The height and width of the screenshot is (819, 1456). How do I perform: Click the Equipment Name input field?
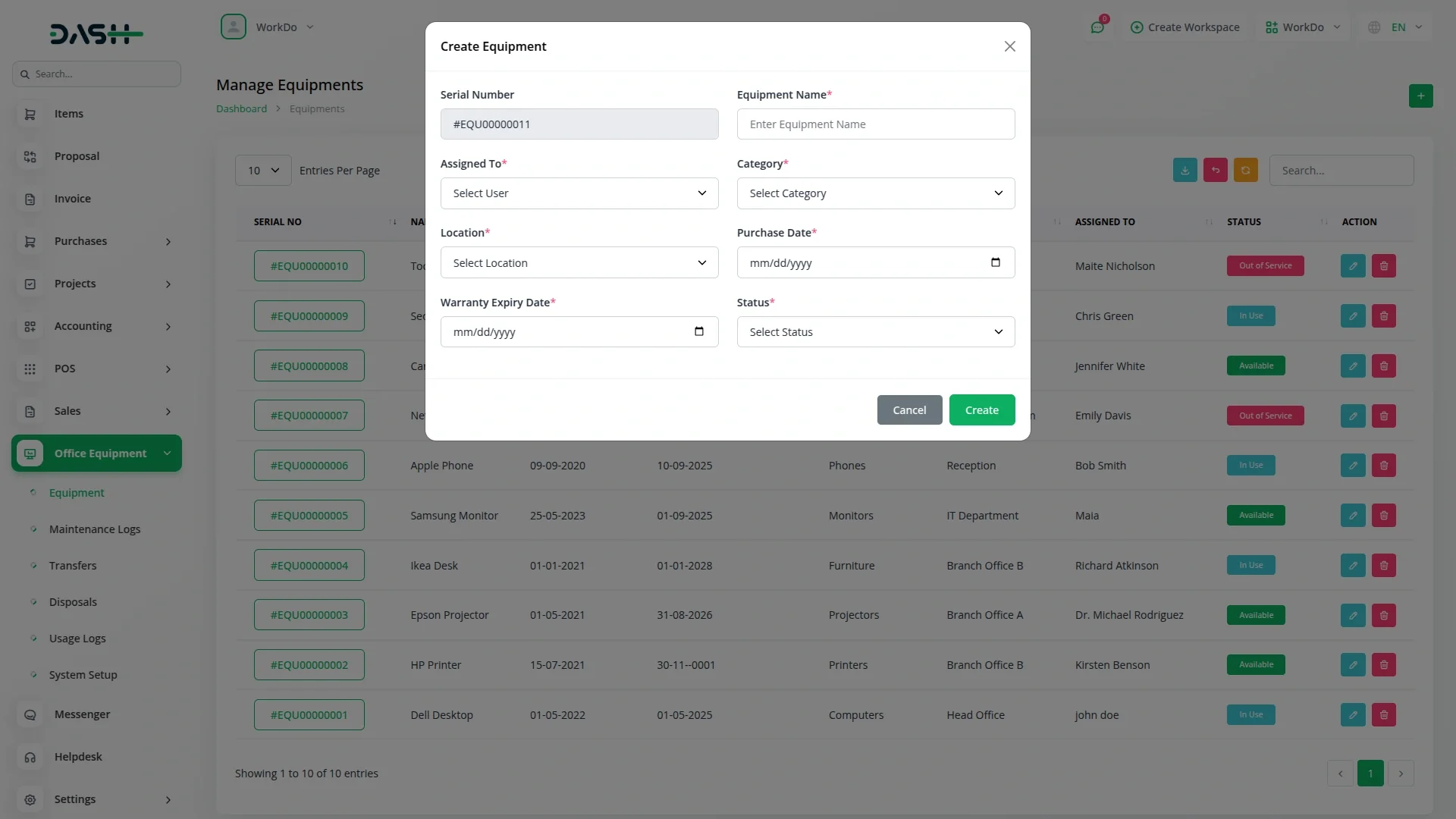point(875,124)
